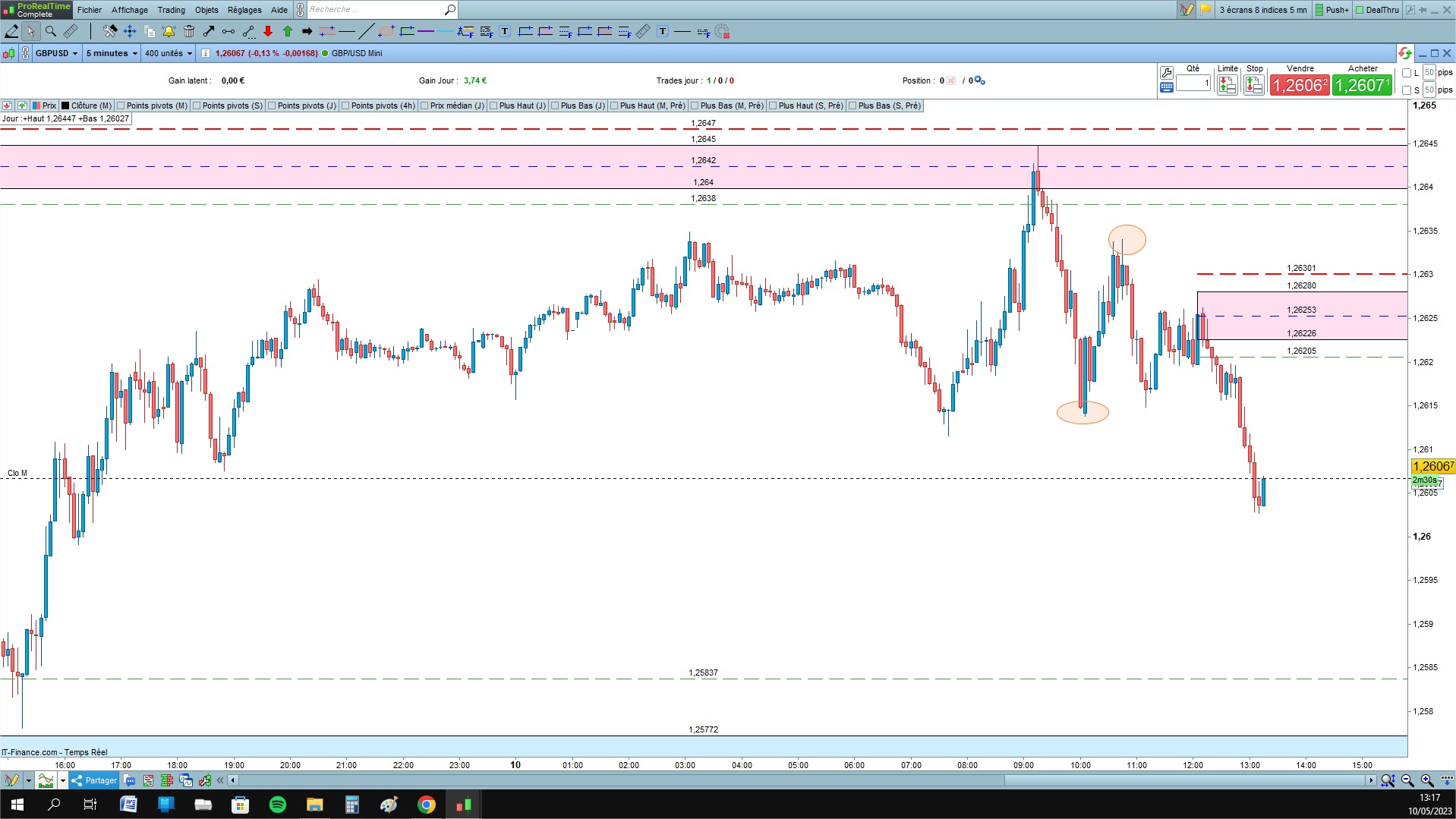Open the 5 minutes timeframe dropdown
The image size is (1456, 819).
(112, 53)
